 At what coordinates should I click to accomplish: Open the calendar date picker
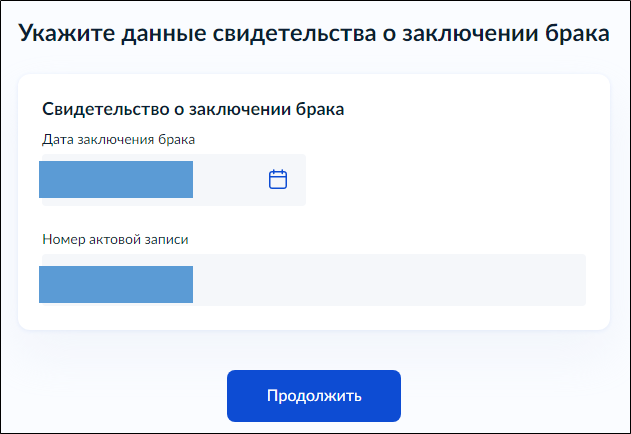click(x=278, y=180)
